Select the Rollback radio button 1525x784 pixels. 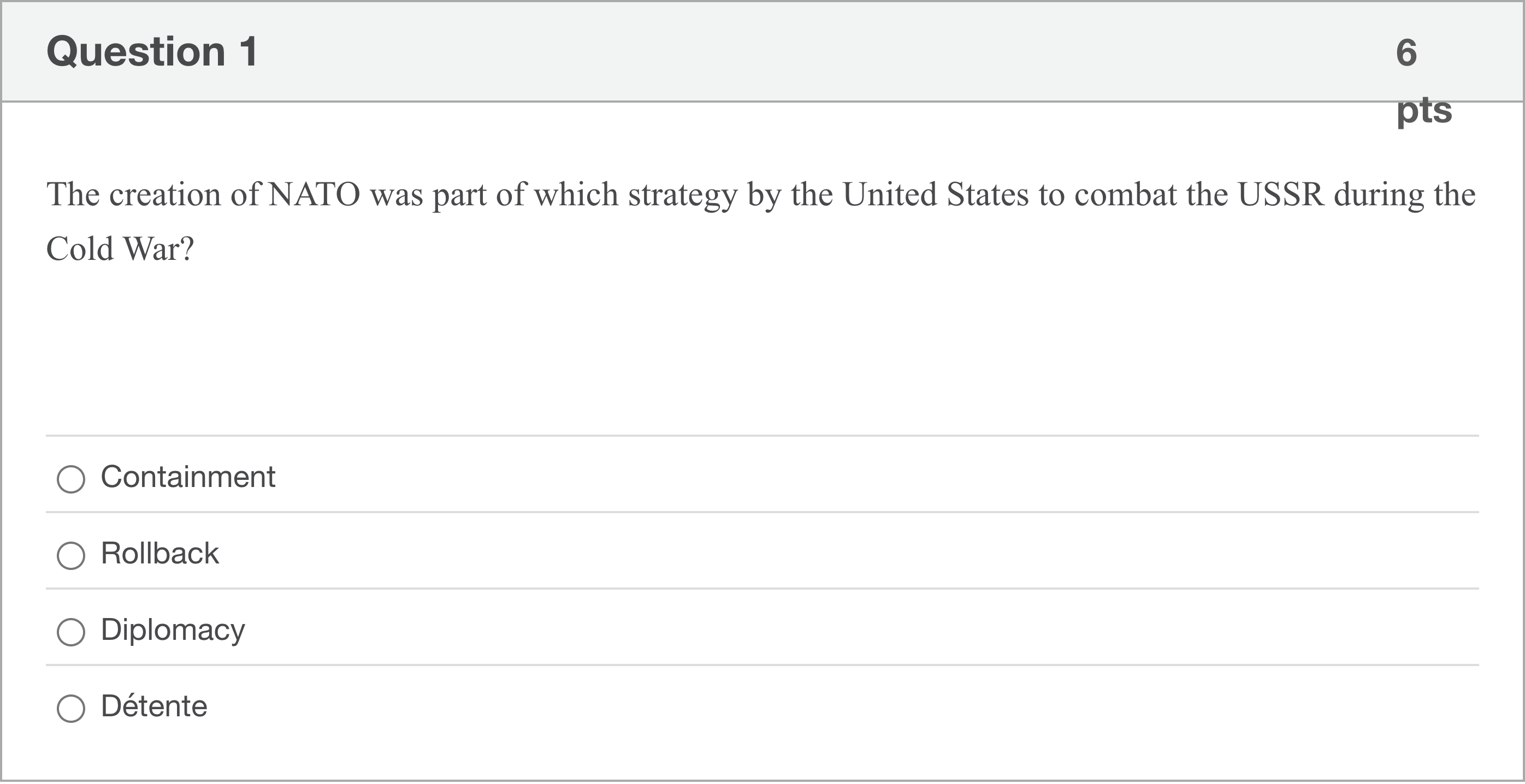[x=71, y=555]
